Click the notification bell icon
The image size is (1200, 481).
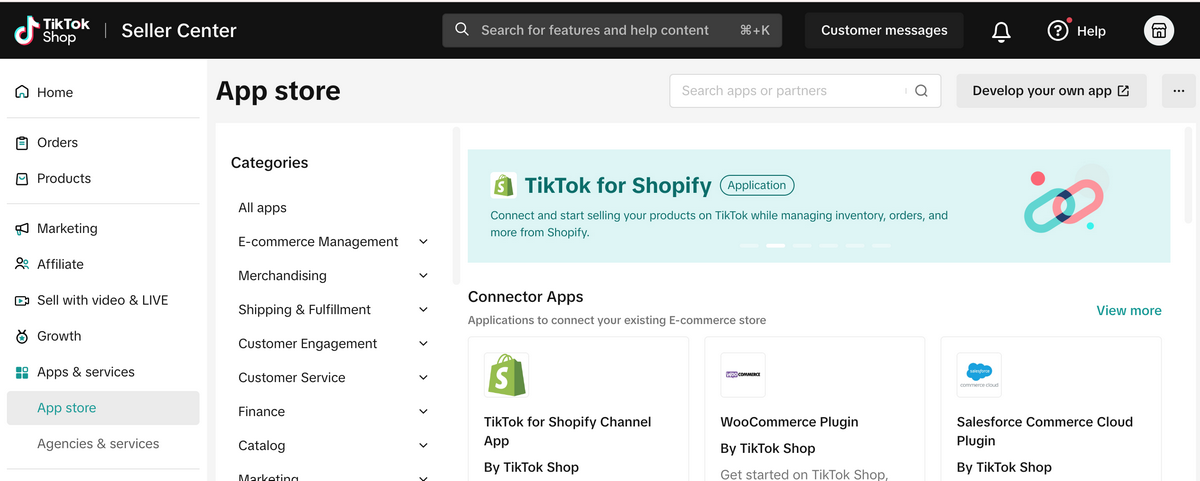[1001, 31]
